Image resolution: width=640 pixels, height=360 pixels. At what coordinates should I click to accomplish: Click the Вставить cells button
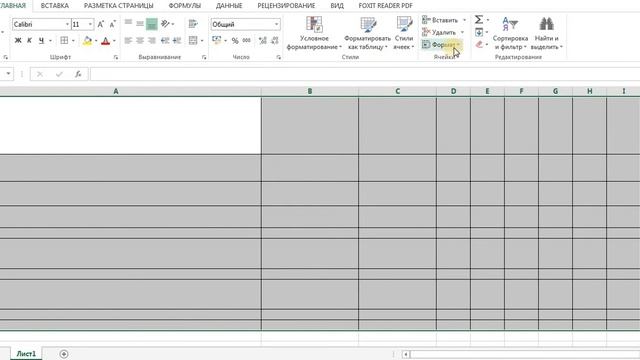[440, 20]
